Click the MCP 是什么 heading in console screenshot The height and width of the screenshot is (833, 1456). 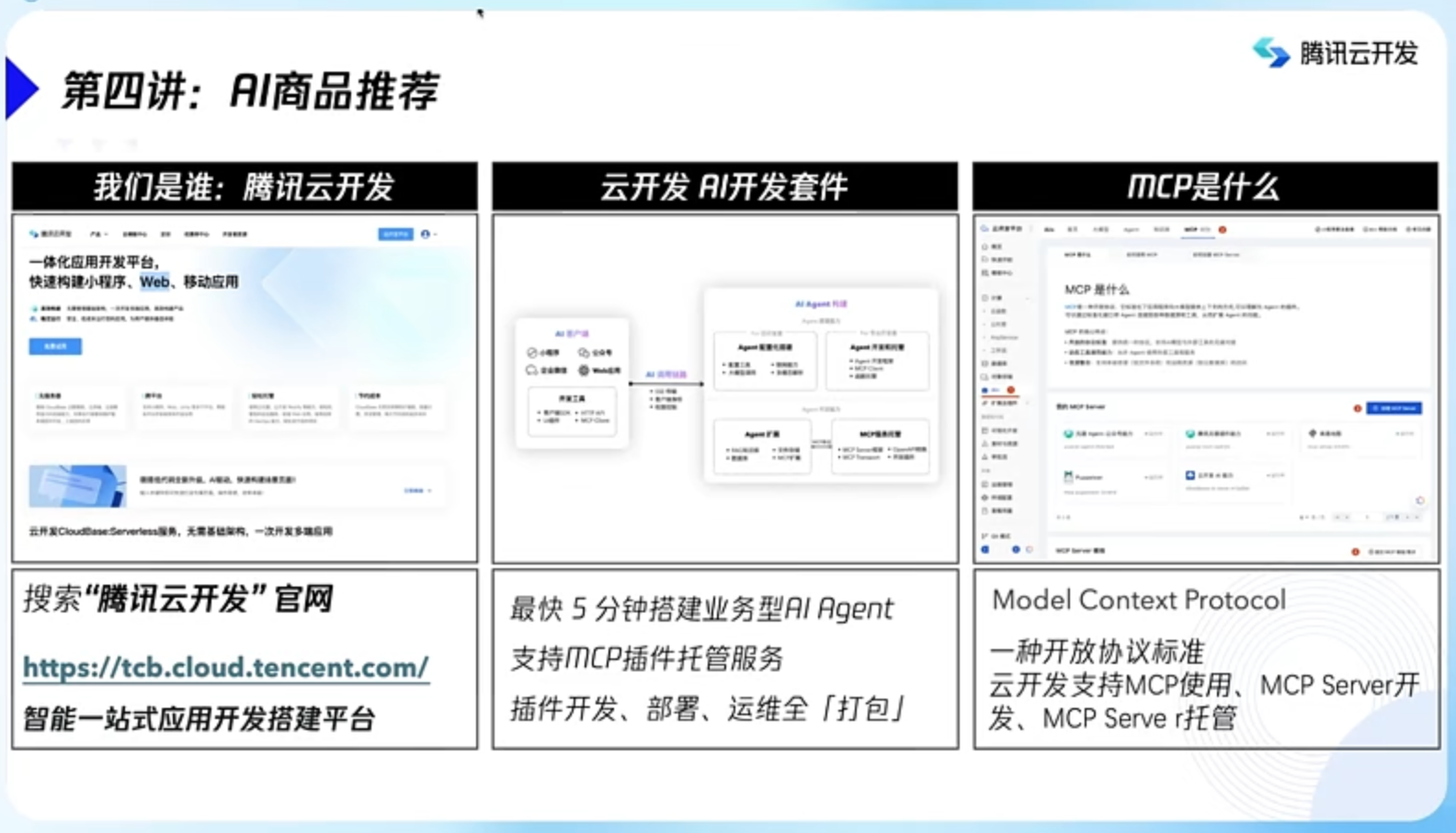1097,290
